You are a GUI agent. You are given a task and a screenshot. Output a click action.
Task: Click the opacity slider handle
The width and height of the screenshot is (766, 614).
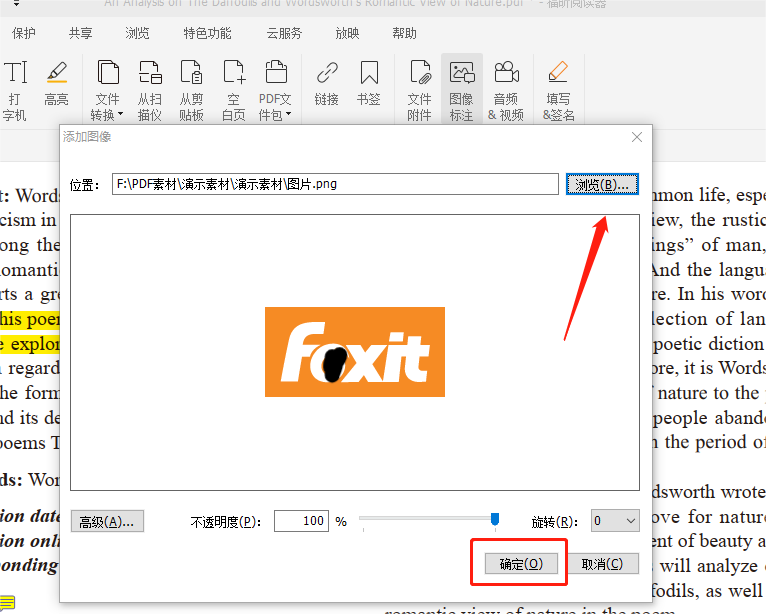[495, 519]
